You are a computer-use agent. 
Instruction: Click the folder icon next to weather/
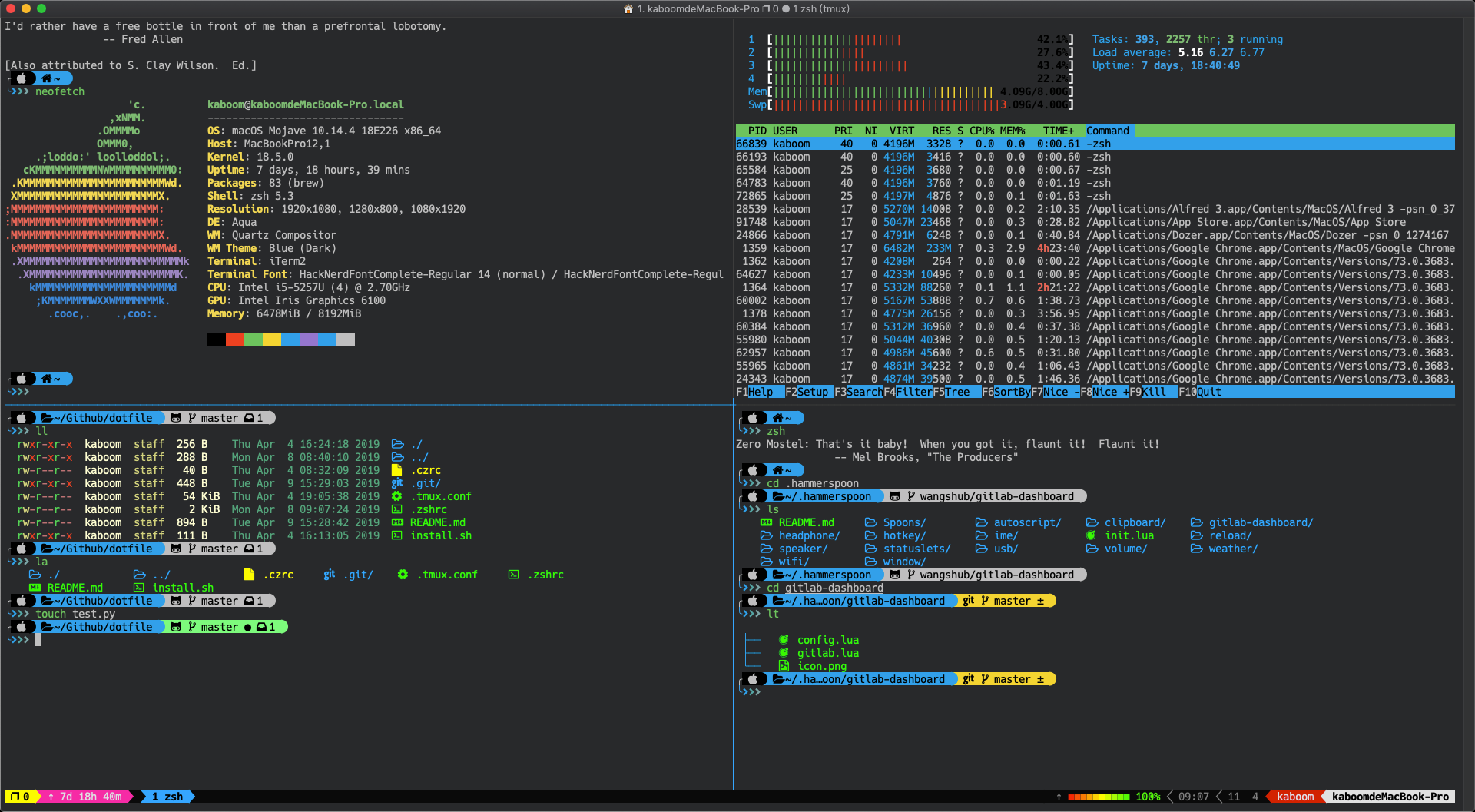click(x=1196, y=549)
